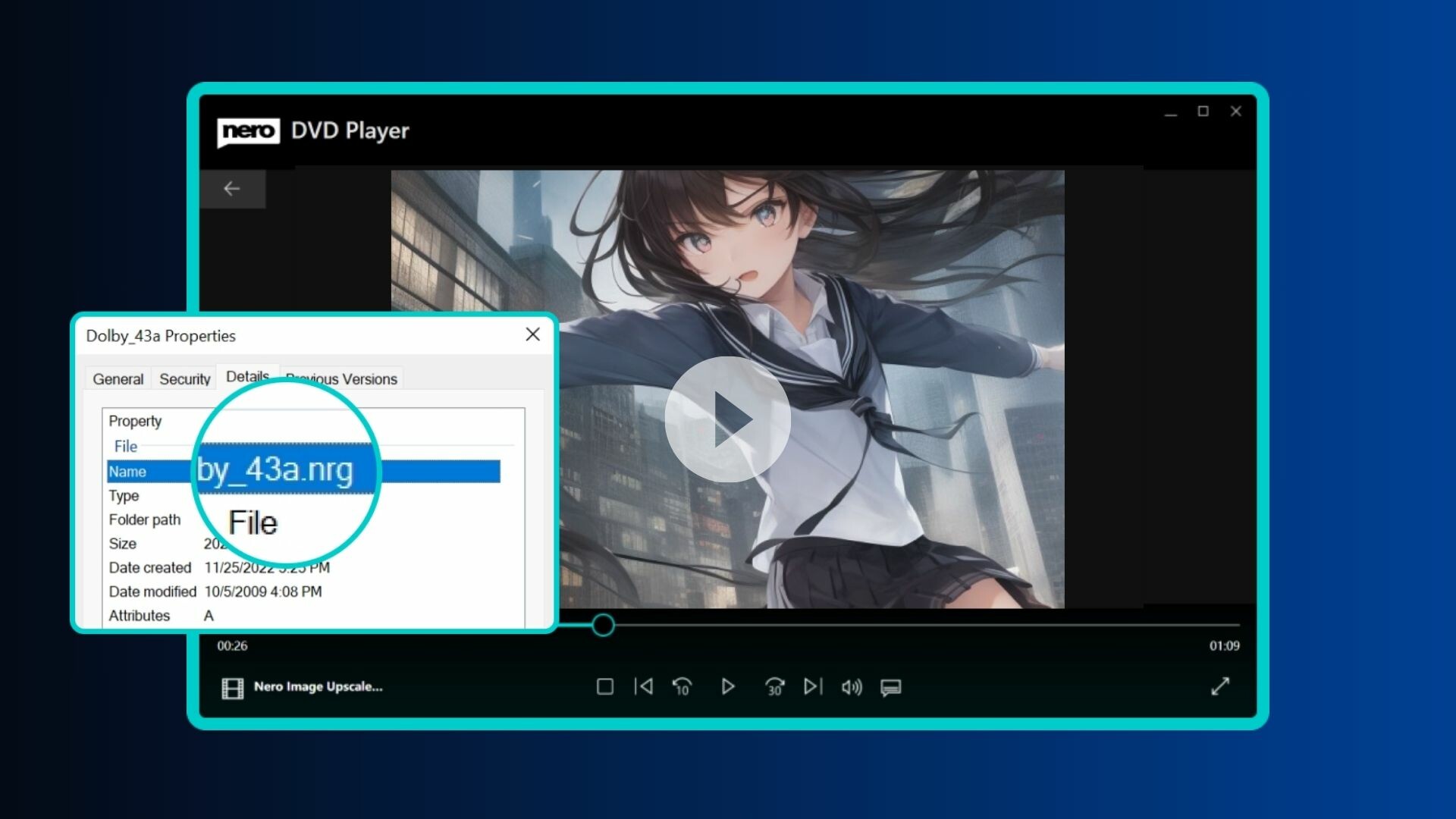Open the volume control
The width and height of the screenshot is (1456, 819).
852,686
